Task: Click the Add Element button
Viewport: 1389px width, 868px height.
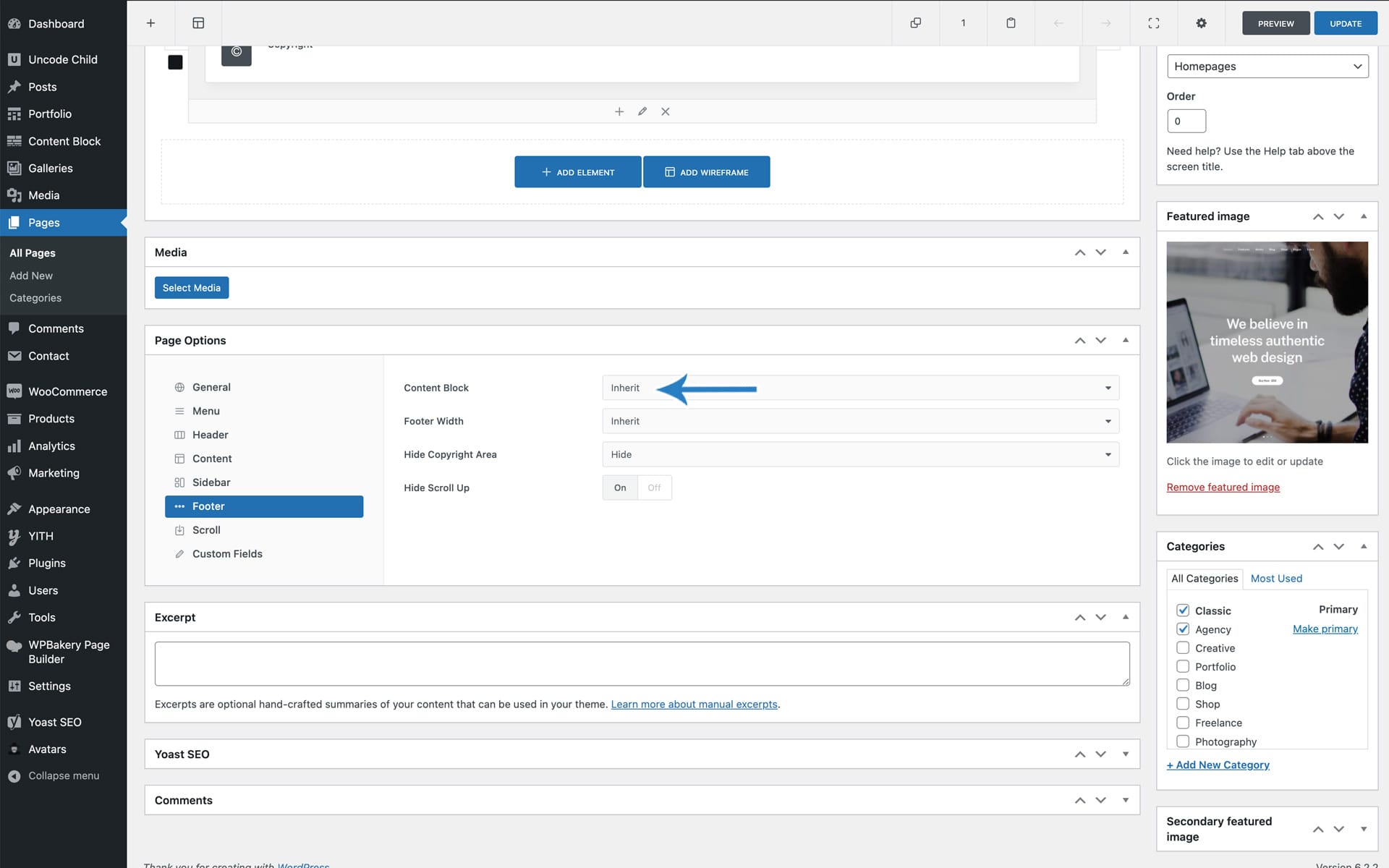Action: (577, 172)
